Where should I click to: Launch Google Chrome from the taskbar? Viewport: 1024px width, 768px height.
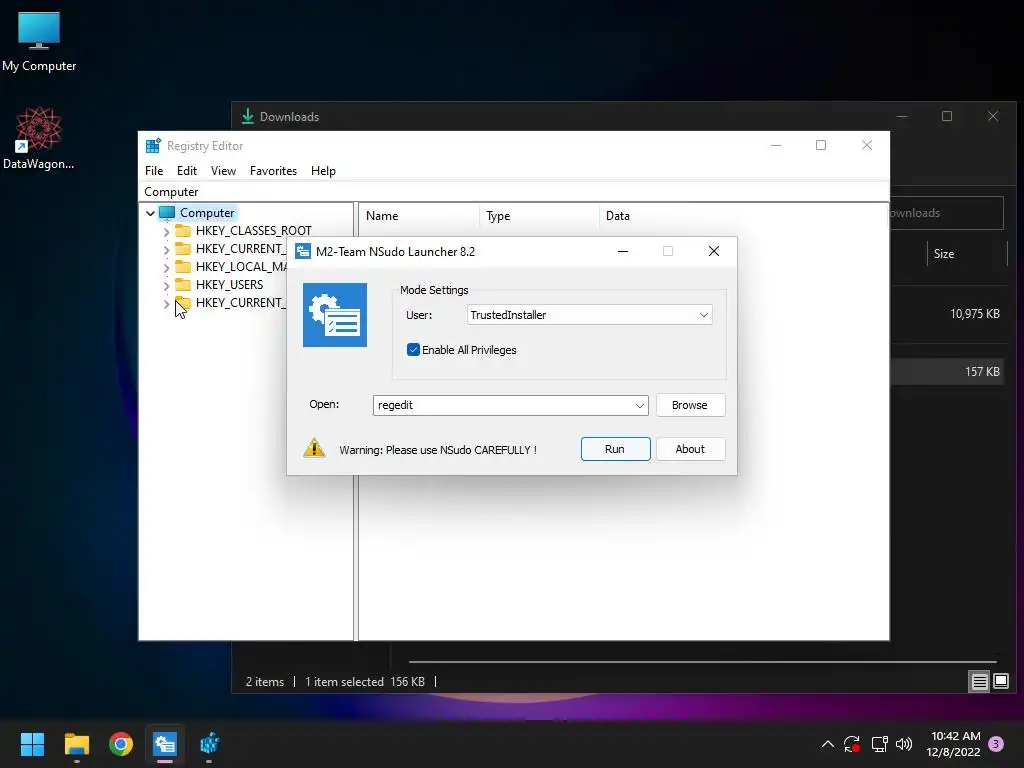tap(121, 744)
